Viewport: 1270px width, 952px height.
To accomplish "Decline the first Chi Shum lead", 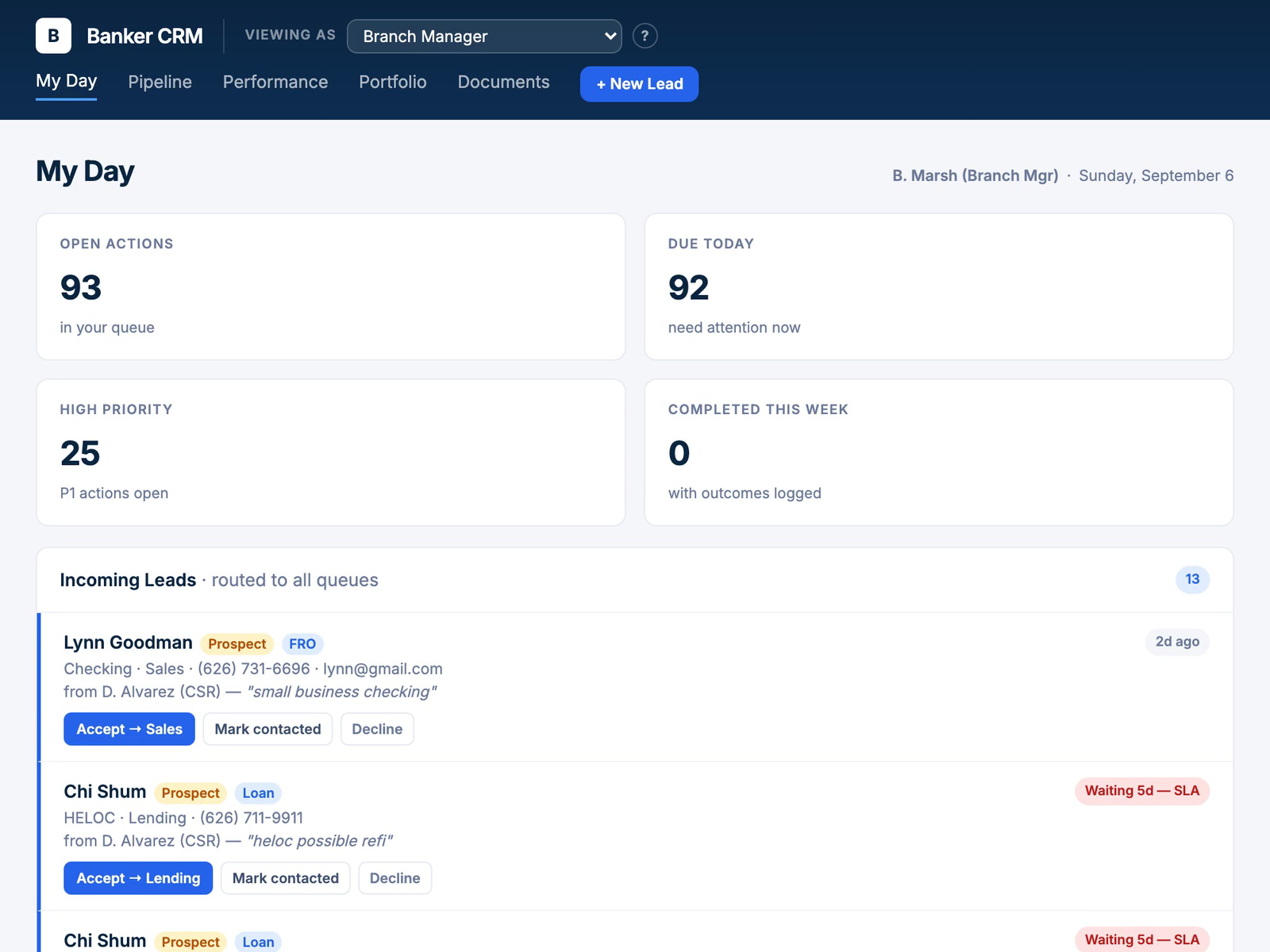I will pos(395,878).
